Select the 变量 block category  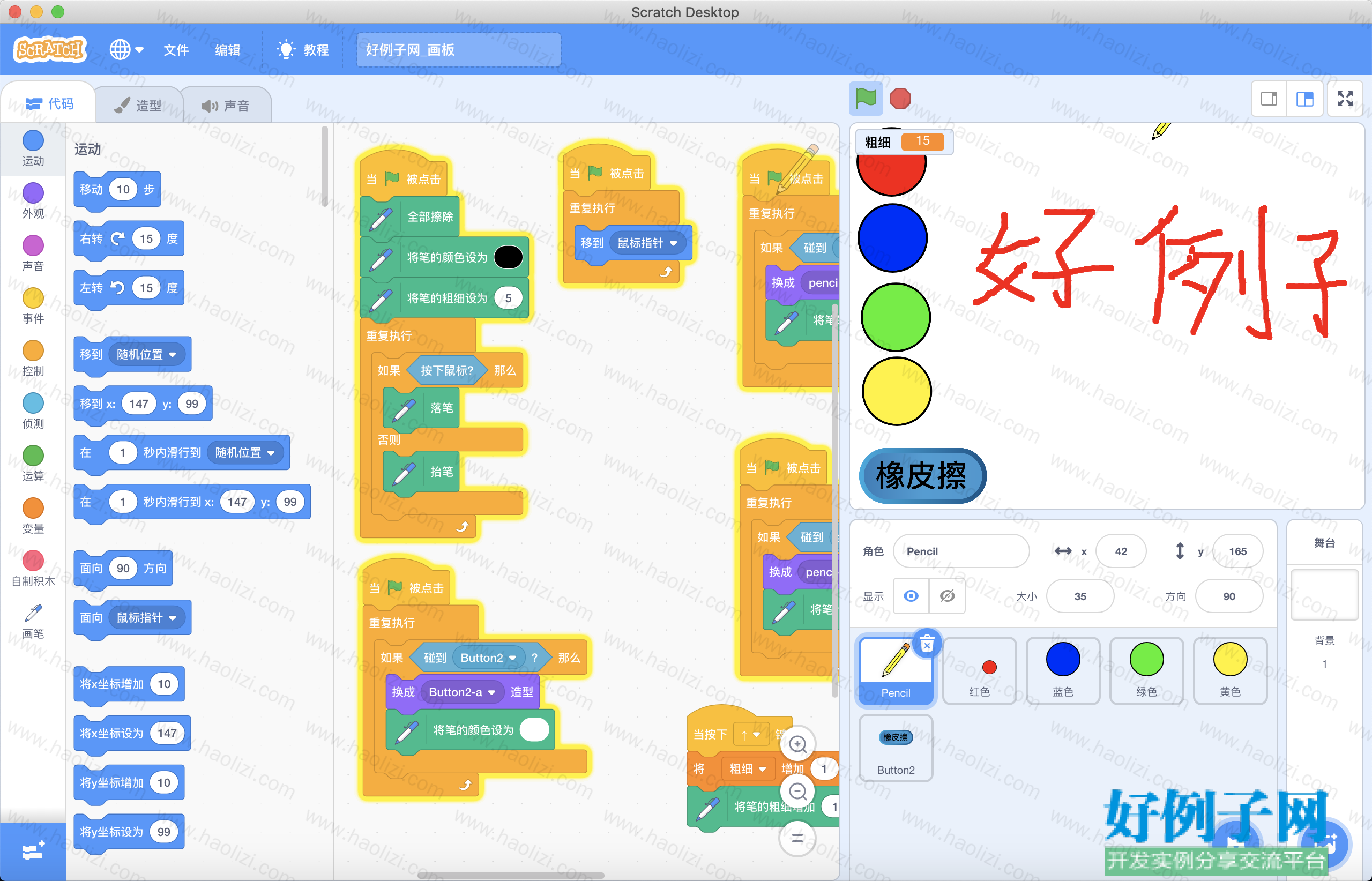(x=33, y=516)
